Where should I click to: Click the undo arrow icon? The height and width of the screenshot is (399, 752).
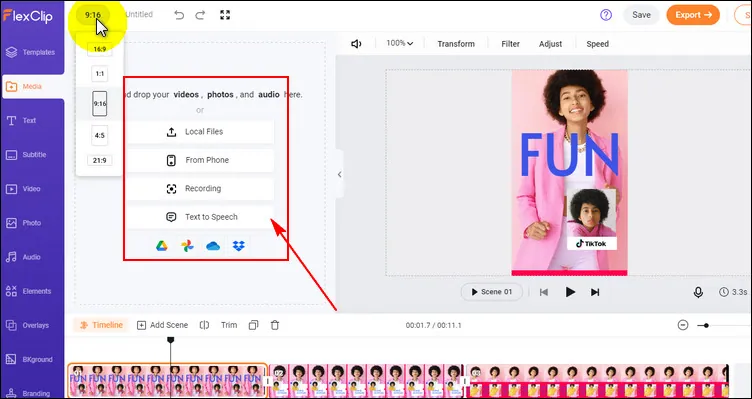coord(179,15)
